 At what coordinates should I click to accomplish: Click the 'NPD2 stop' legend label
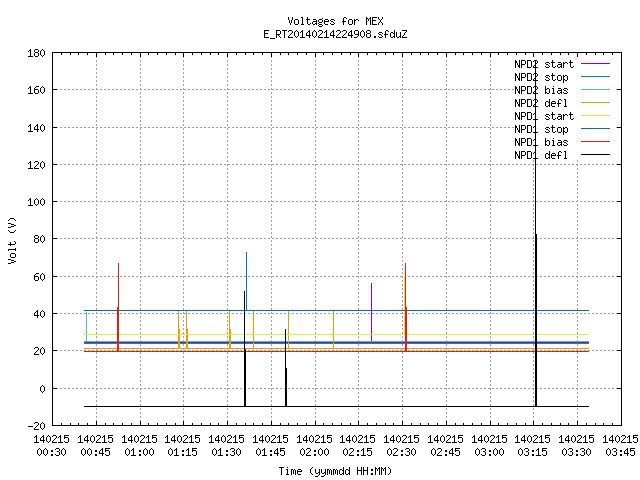[x=541, y=77]
